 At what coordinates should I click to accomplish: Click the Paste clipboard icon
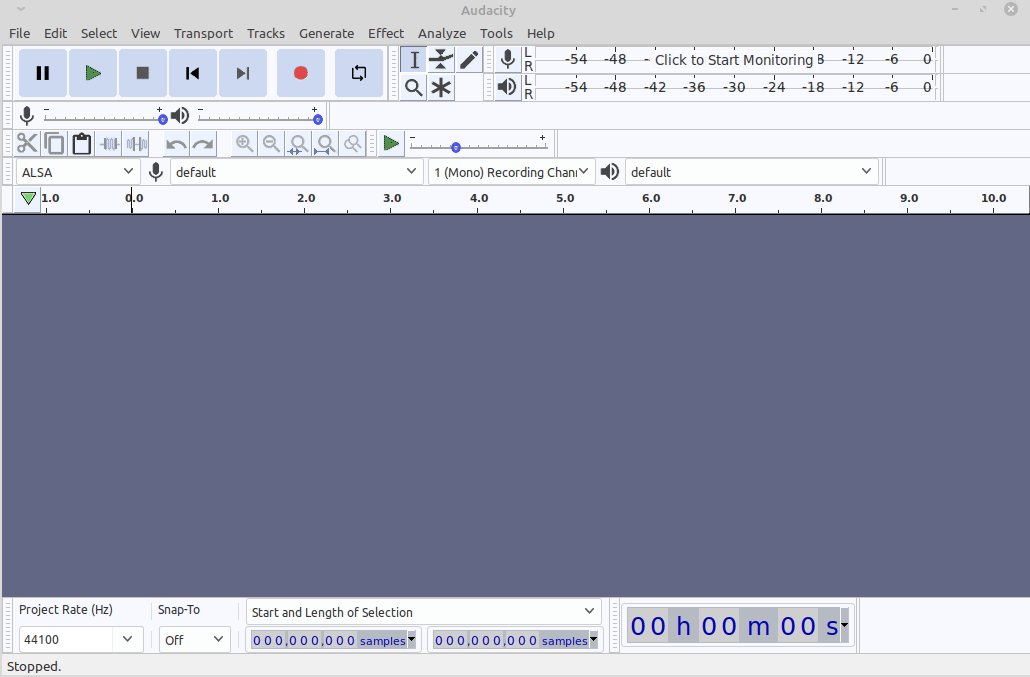pos(81,143)
